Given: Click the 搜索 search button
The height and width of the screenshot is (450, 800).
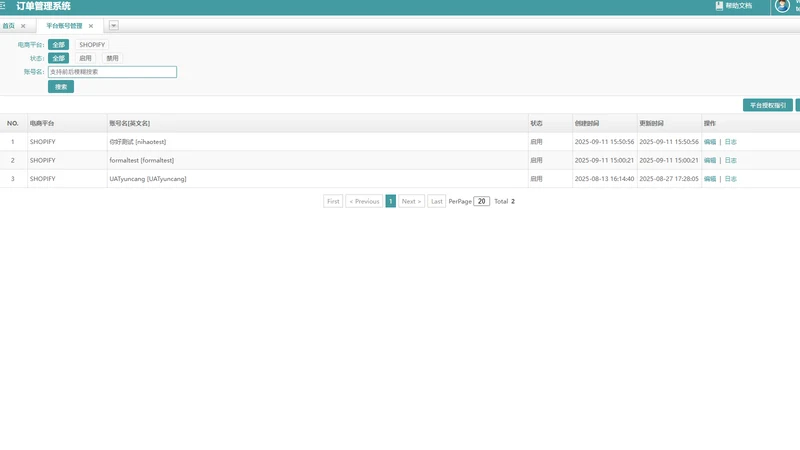Looking at the screenshot, I should pyautogui.click(x=61, y=87).
